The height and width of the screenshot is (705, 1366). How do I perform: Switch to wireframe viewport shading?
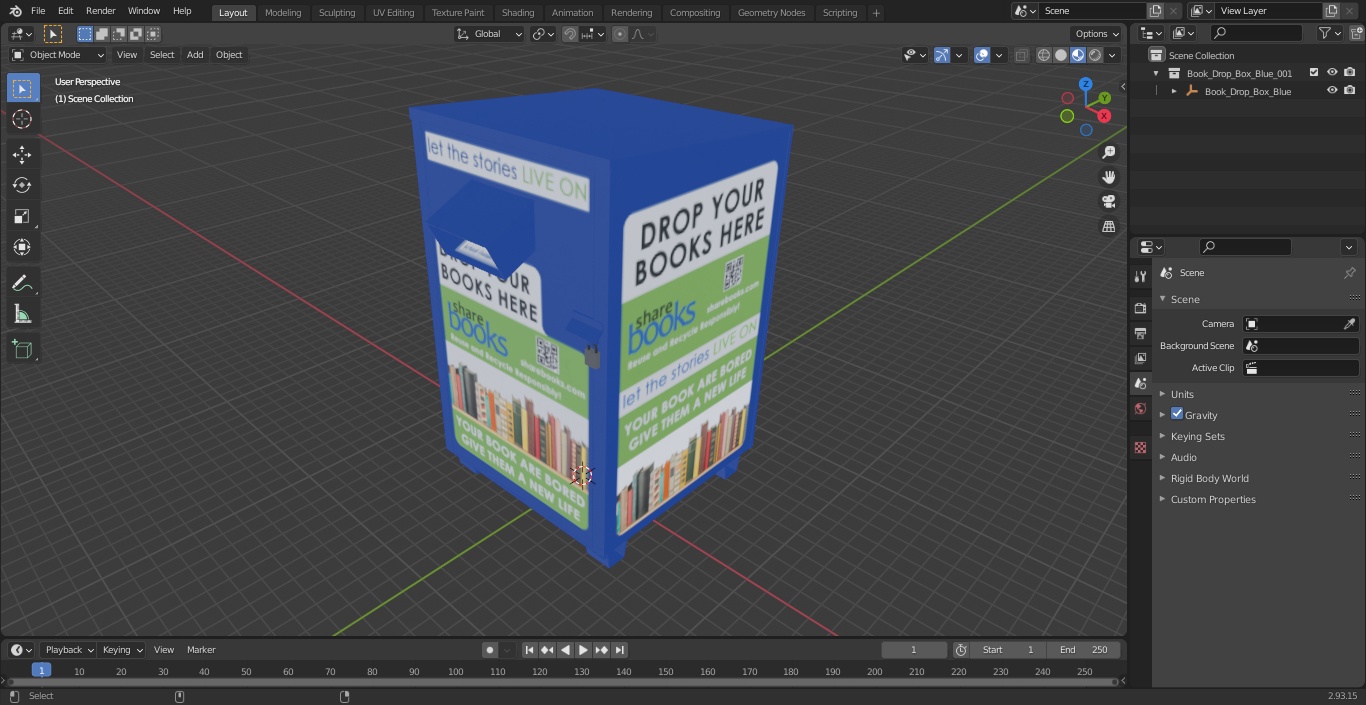(1044, 55)
